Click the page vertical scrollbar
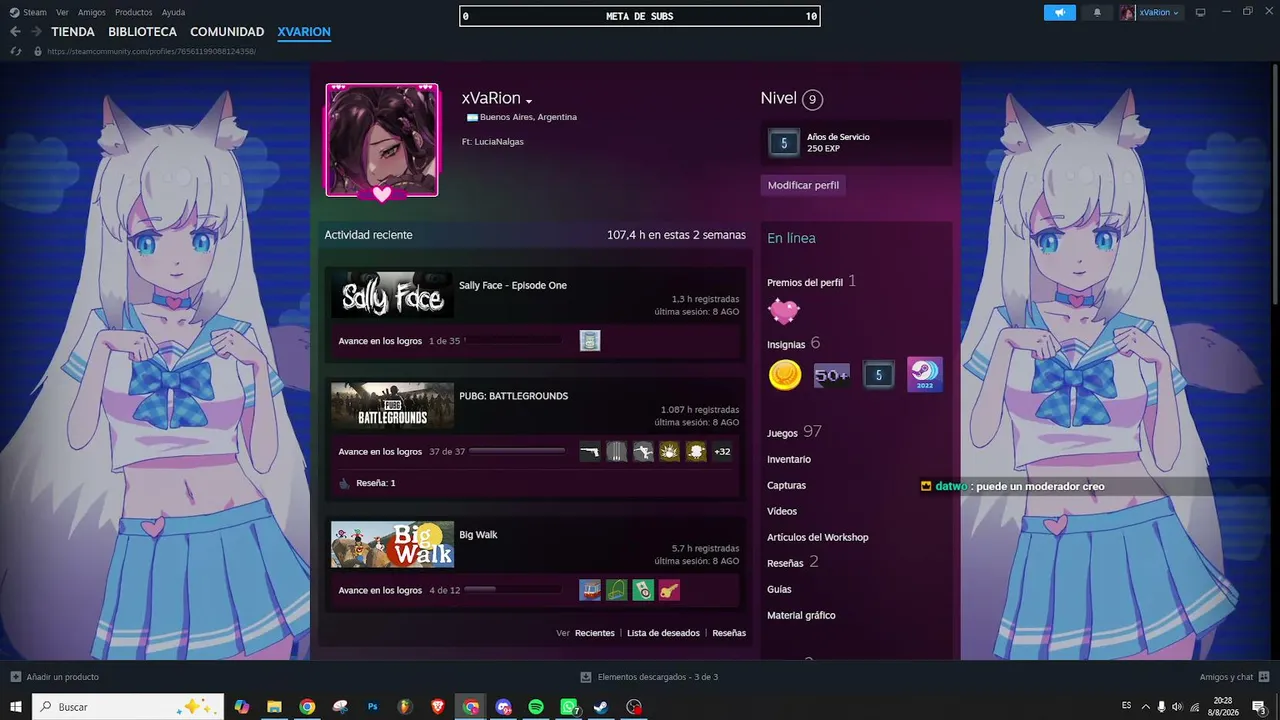The image size is (1280, 720). point(1274,185)
